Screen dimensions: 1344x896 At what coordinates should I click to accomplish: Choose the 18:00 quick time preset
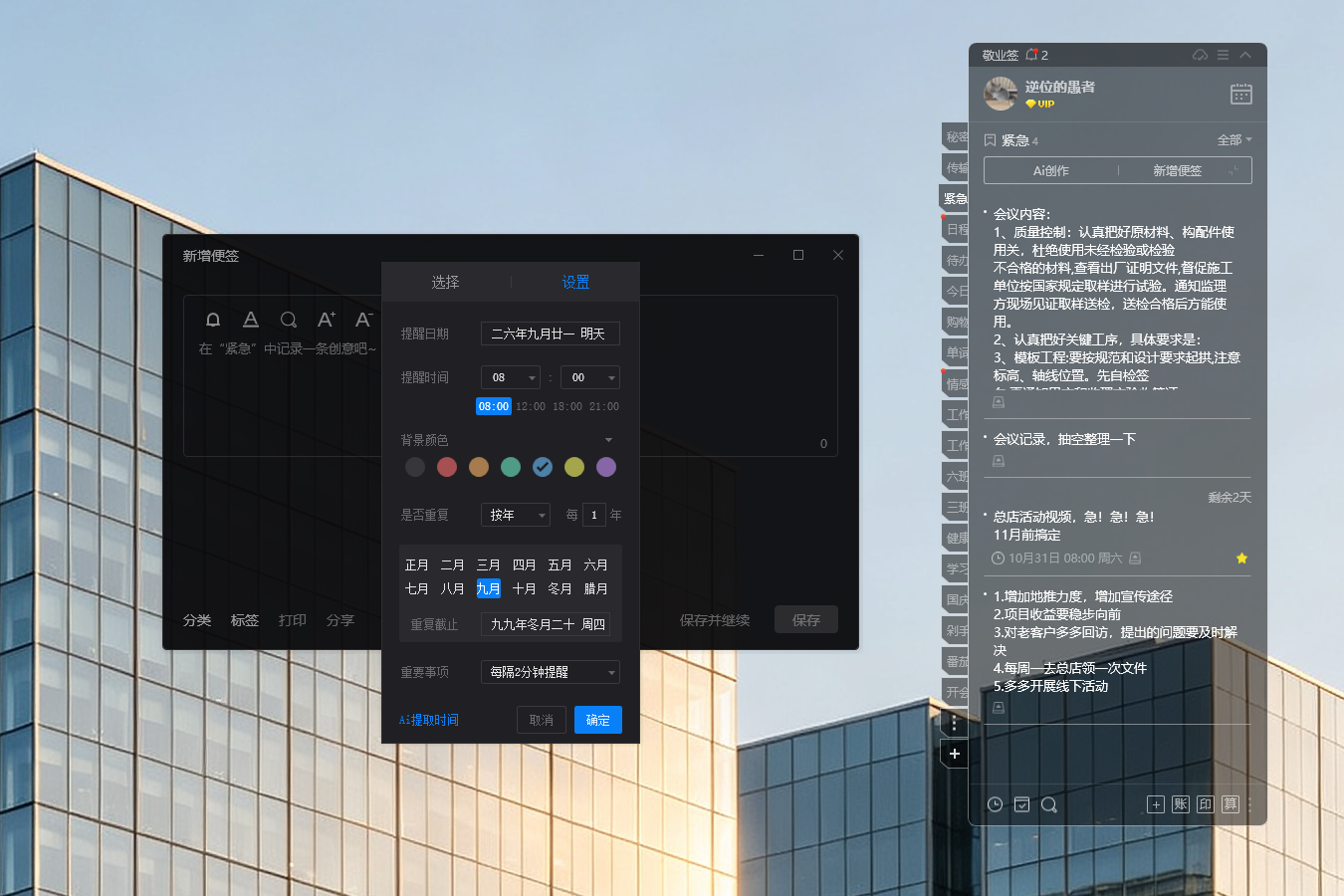(567, 406)
